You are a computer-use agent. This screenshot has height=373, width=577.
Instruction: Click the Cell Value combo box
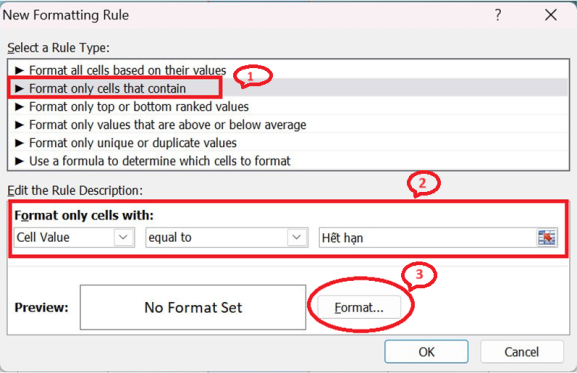[x=74, y=237]
